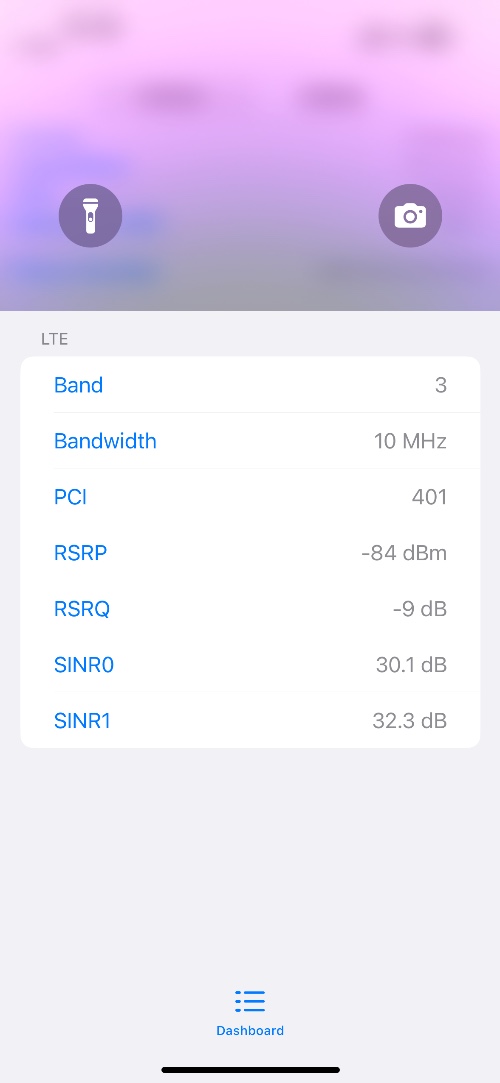Select the SINR1 label

click(x=82, y=721)
